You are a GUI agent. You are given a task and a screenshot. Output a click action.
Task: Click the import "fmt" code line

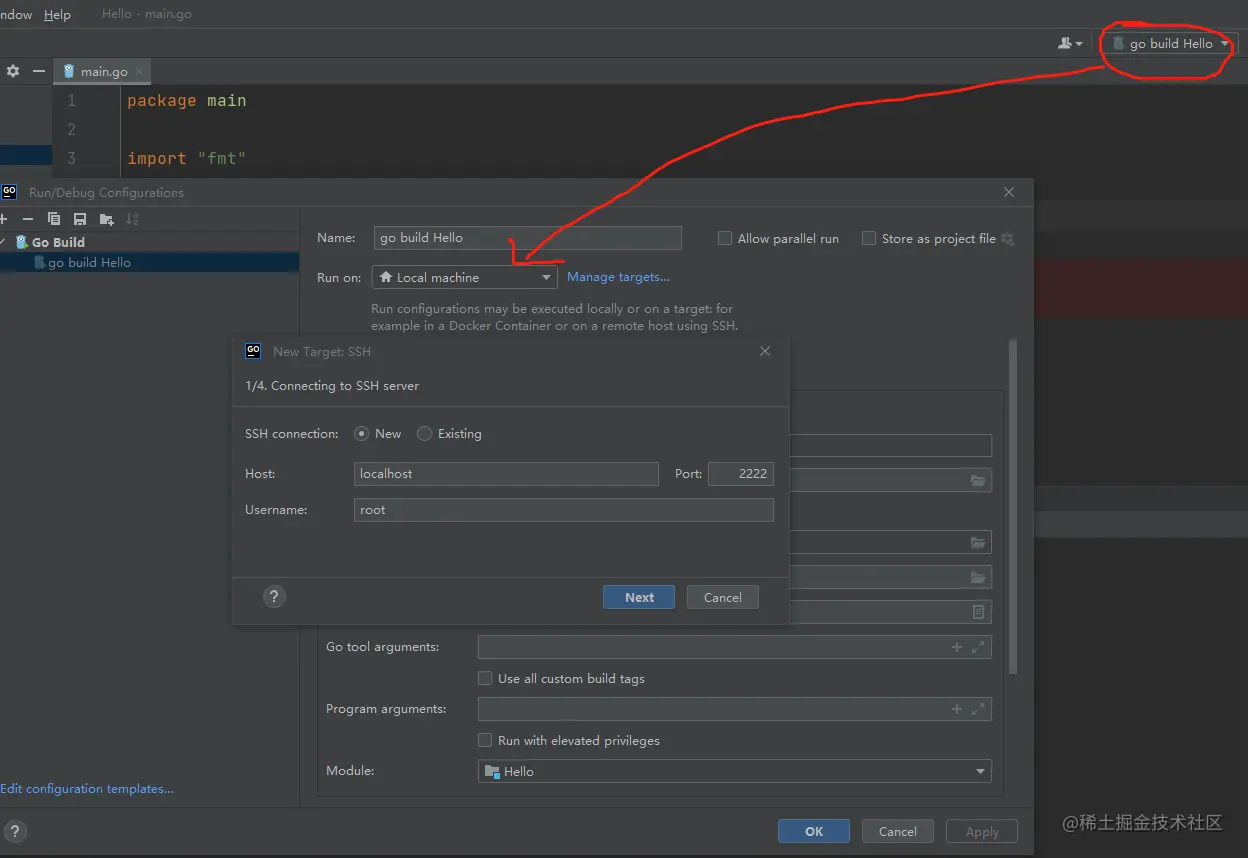(x=186, y=158)
